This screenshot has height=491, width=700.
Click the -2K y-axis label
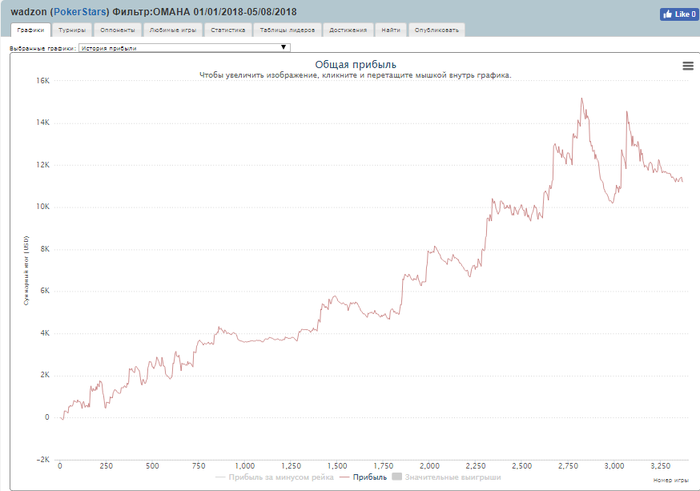(43, 460)
